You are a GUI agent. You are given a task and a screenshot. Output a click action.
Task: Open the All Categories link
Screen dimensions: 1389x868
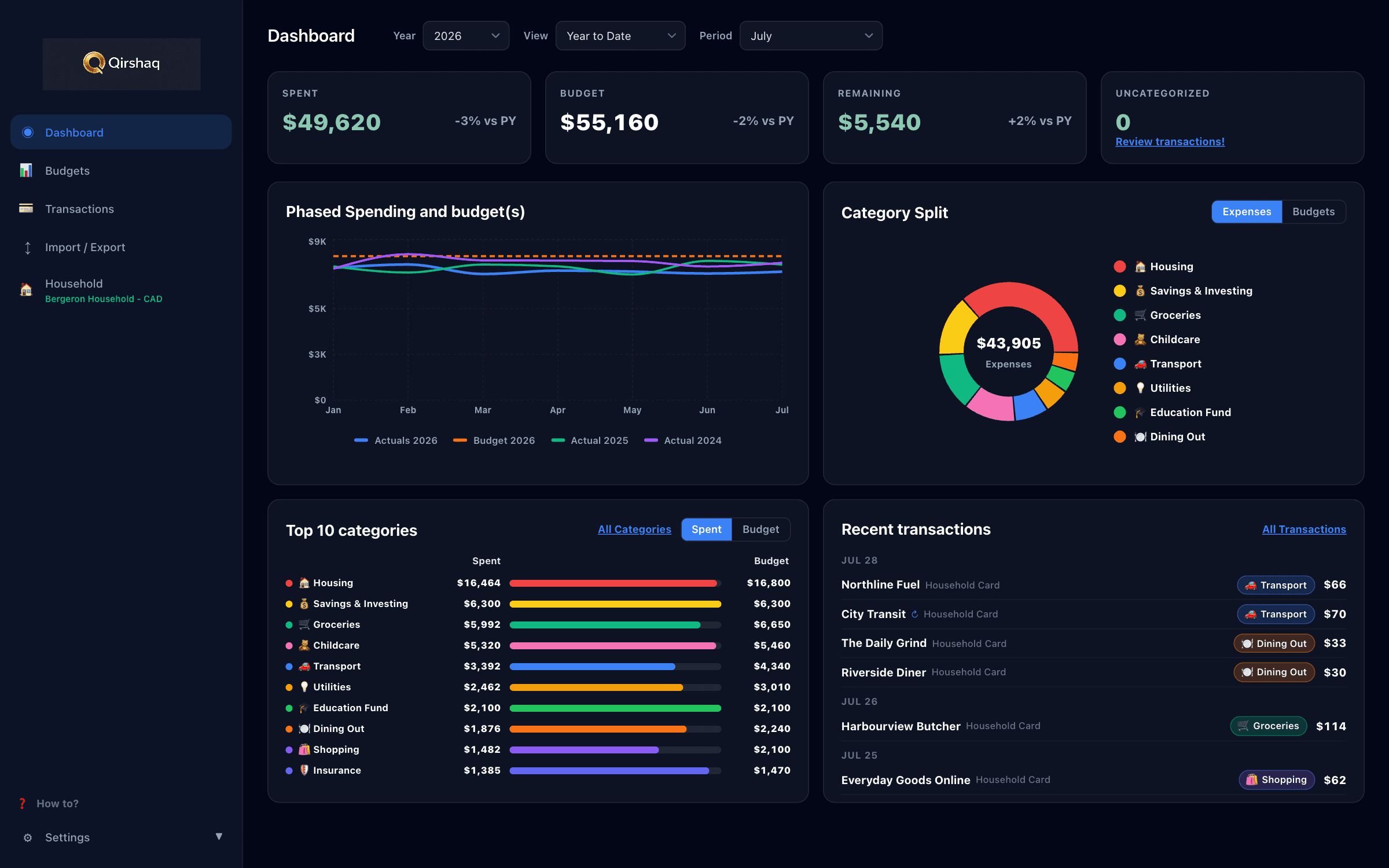tap(634, 529)
